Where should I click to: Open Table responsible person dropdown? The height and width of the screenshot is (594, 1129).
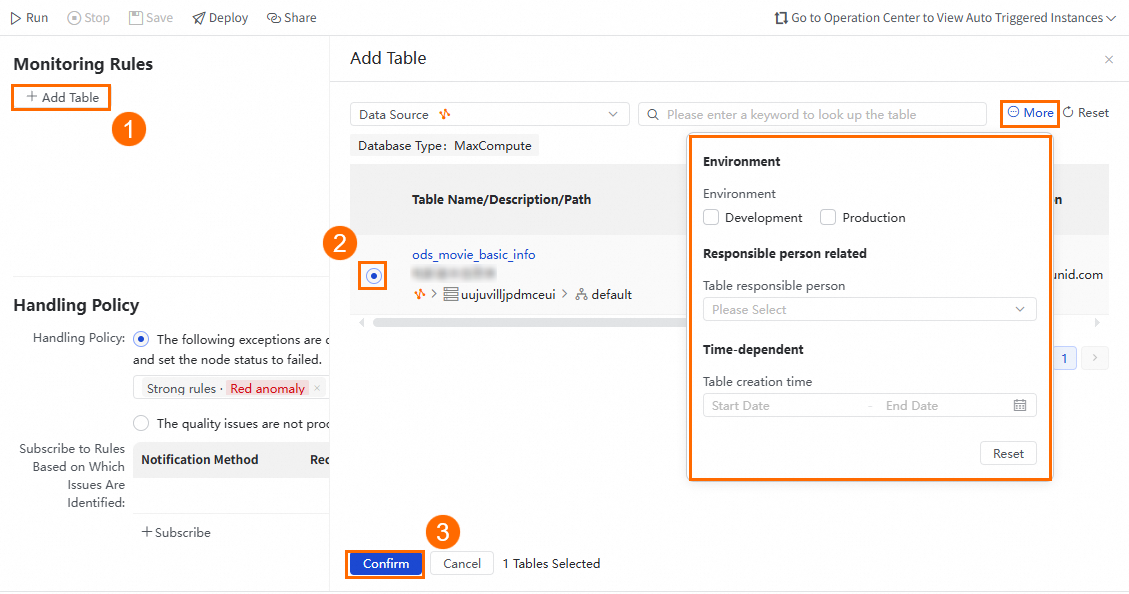click(869, 310)
